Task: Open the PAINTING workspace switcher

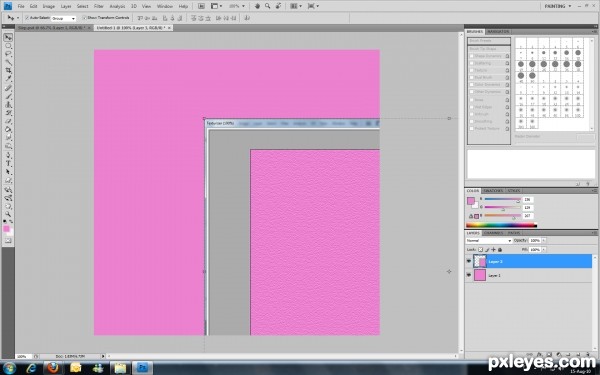Action: point(558,6)
